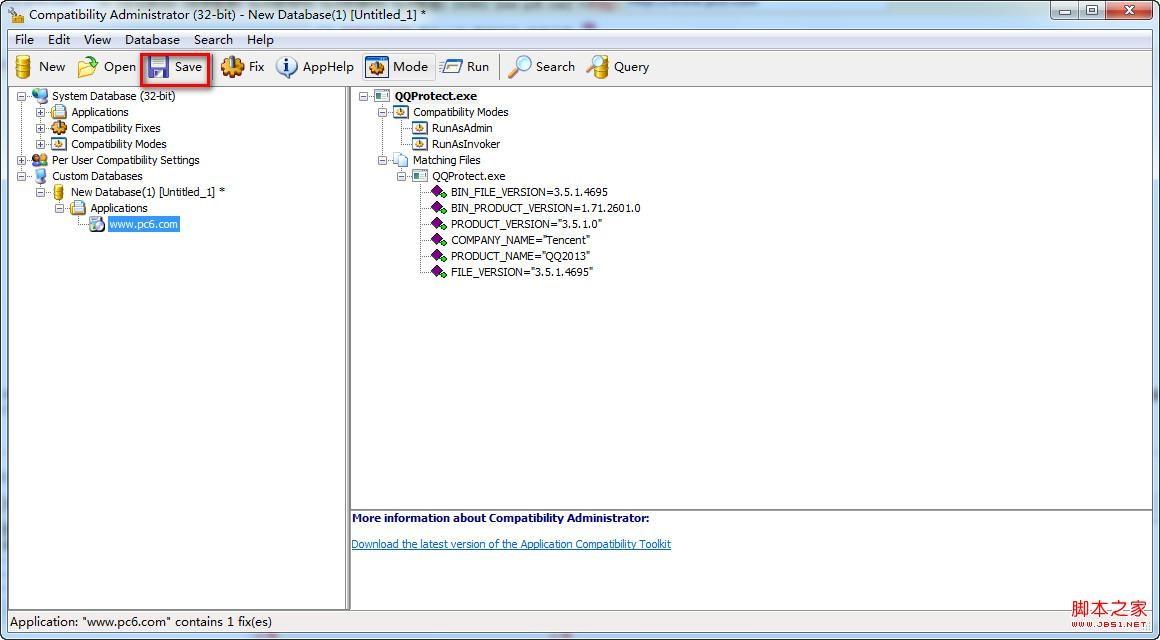This screenshot has width=1160, height=640.
Task: Collapse the System Database (32-bit) node
Action: tap(21, 96)
